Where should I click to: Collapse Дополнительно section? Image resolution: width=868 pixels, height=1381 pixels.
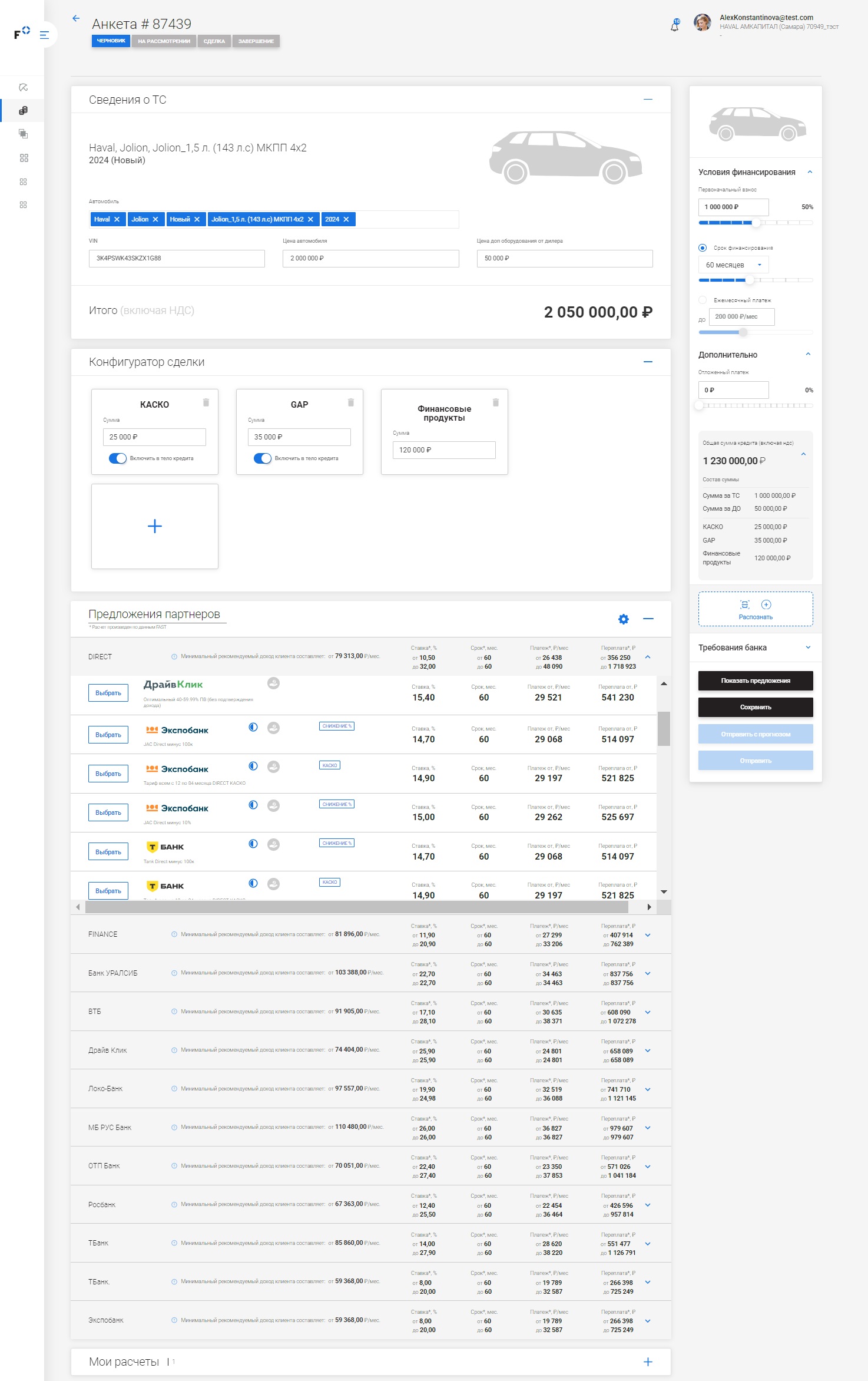(x=808, y=354)
